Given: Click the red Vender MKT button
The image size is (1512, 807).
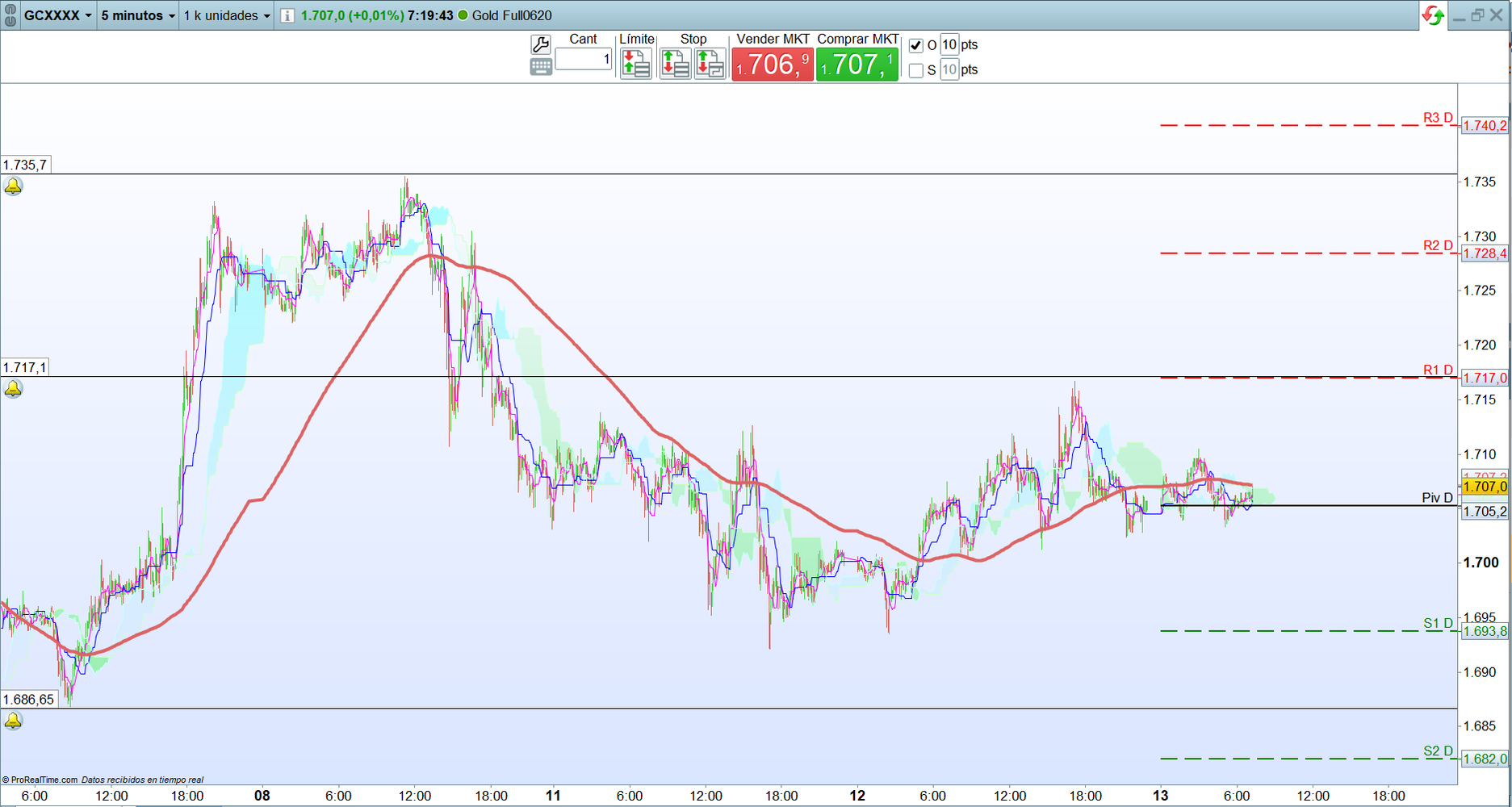Looking at the screenshot, I should point(773,65).
